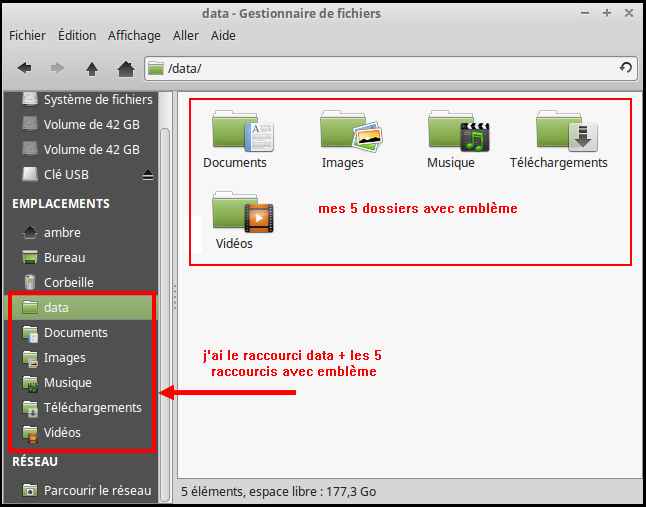Click the Back arrow toolbar button

click(25, 69)
